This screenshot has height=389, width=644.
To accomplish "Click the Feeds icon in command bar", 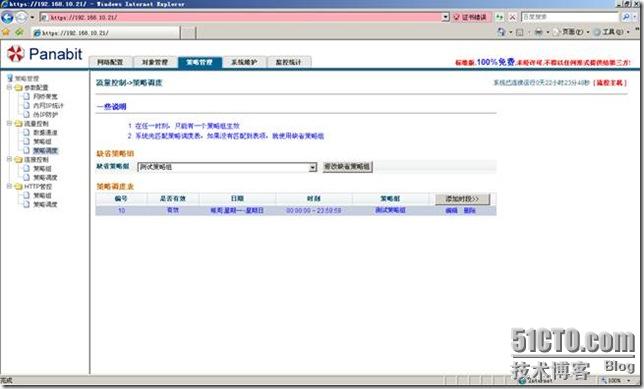I will [520, 32].
